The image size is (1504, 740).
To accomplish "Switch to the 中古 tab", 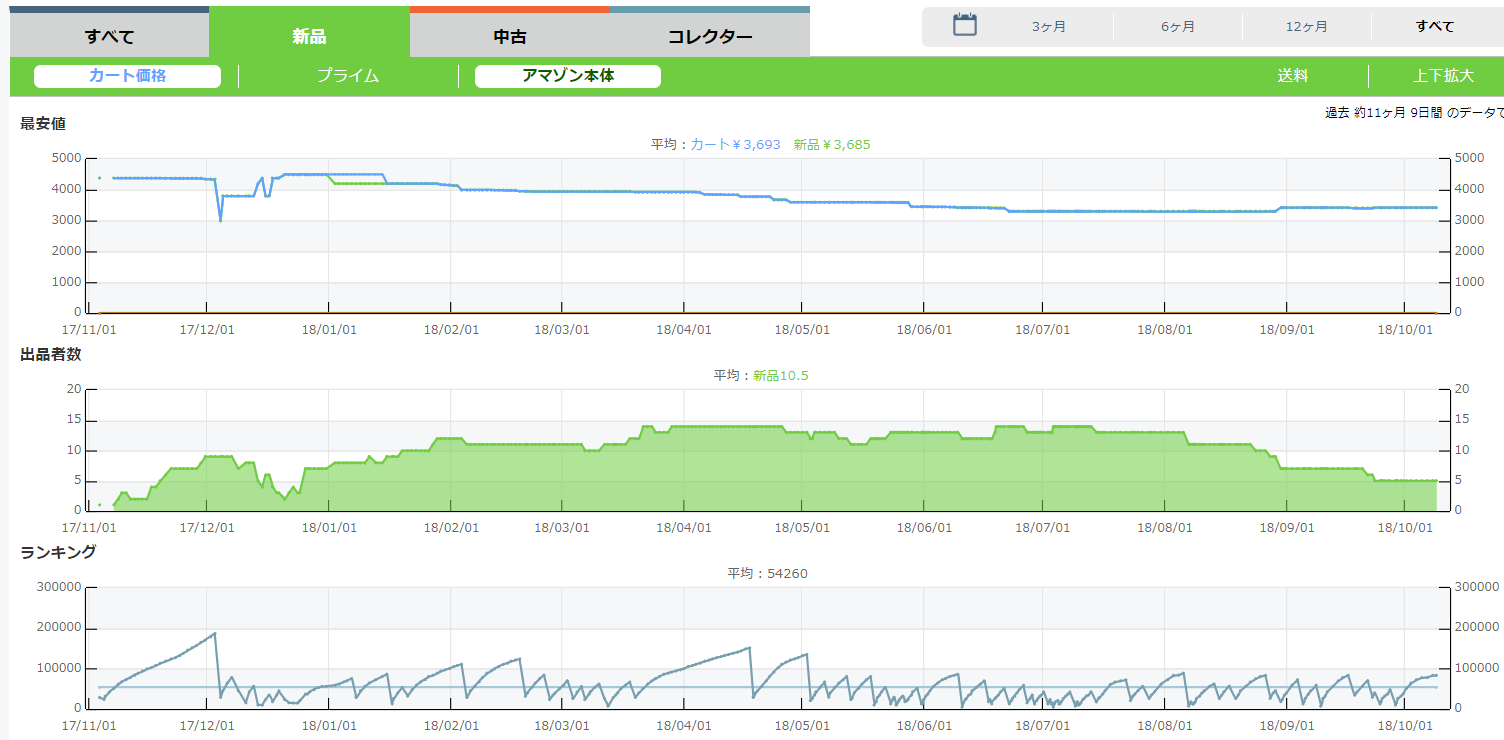I will point(509,37).
